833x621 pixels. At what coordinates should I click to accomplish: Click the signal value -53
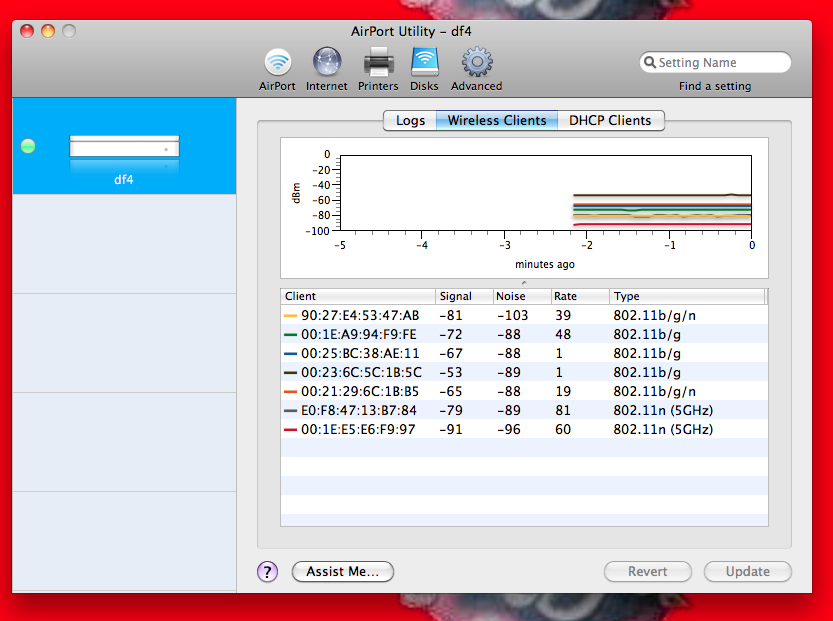click(x=451, y=372)
